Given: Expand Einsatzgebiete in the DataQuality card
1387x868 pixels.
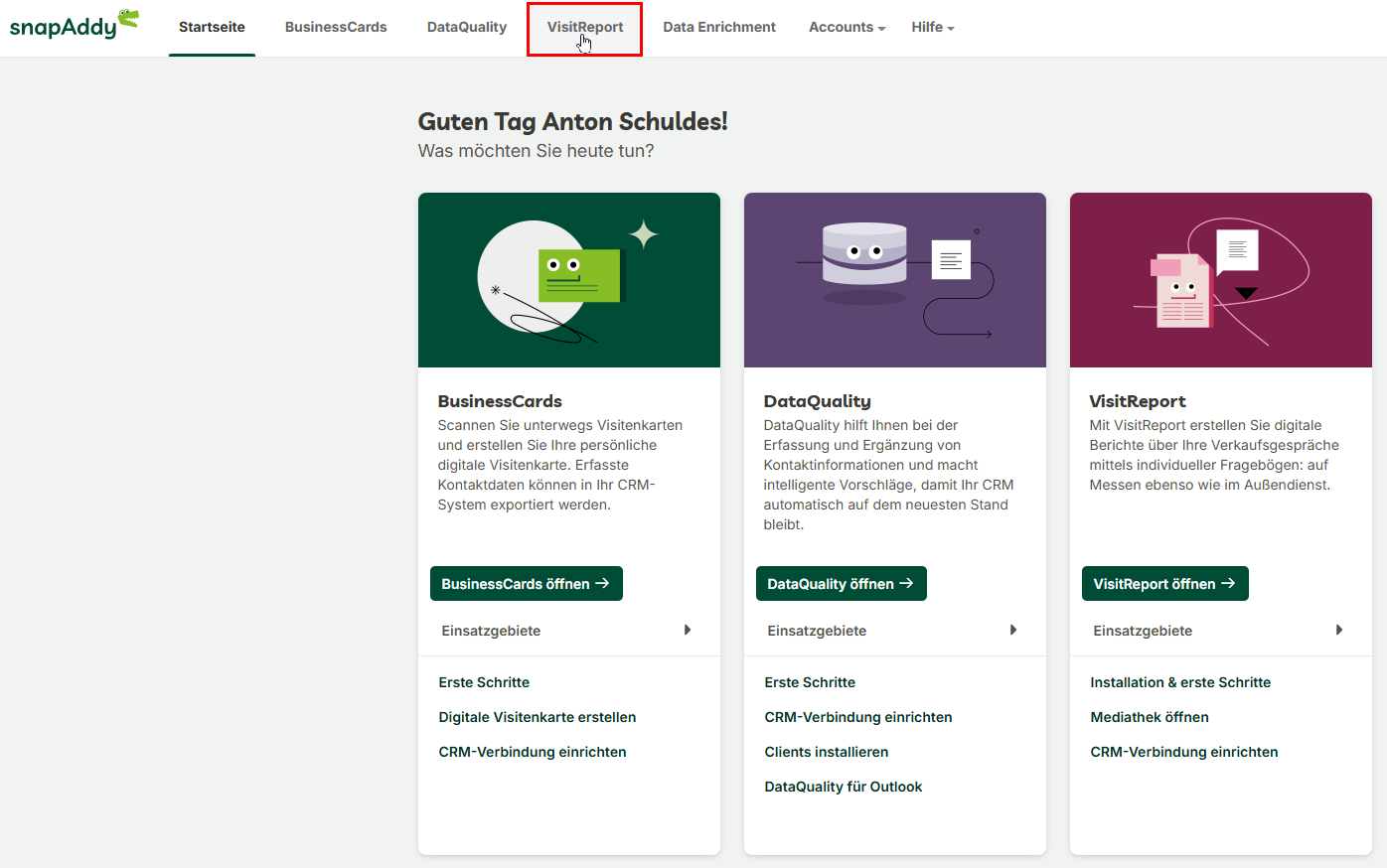Looking at the screenshot, I should coord(893,631).
